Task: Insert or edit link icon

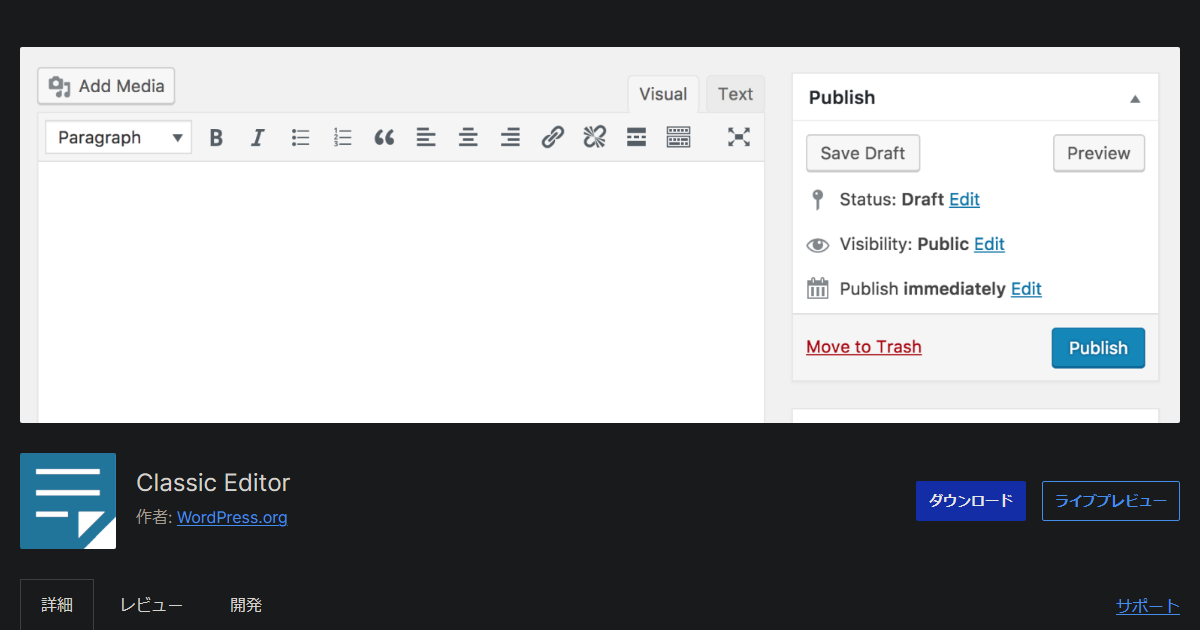Action: (x=552, y=138)
